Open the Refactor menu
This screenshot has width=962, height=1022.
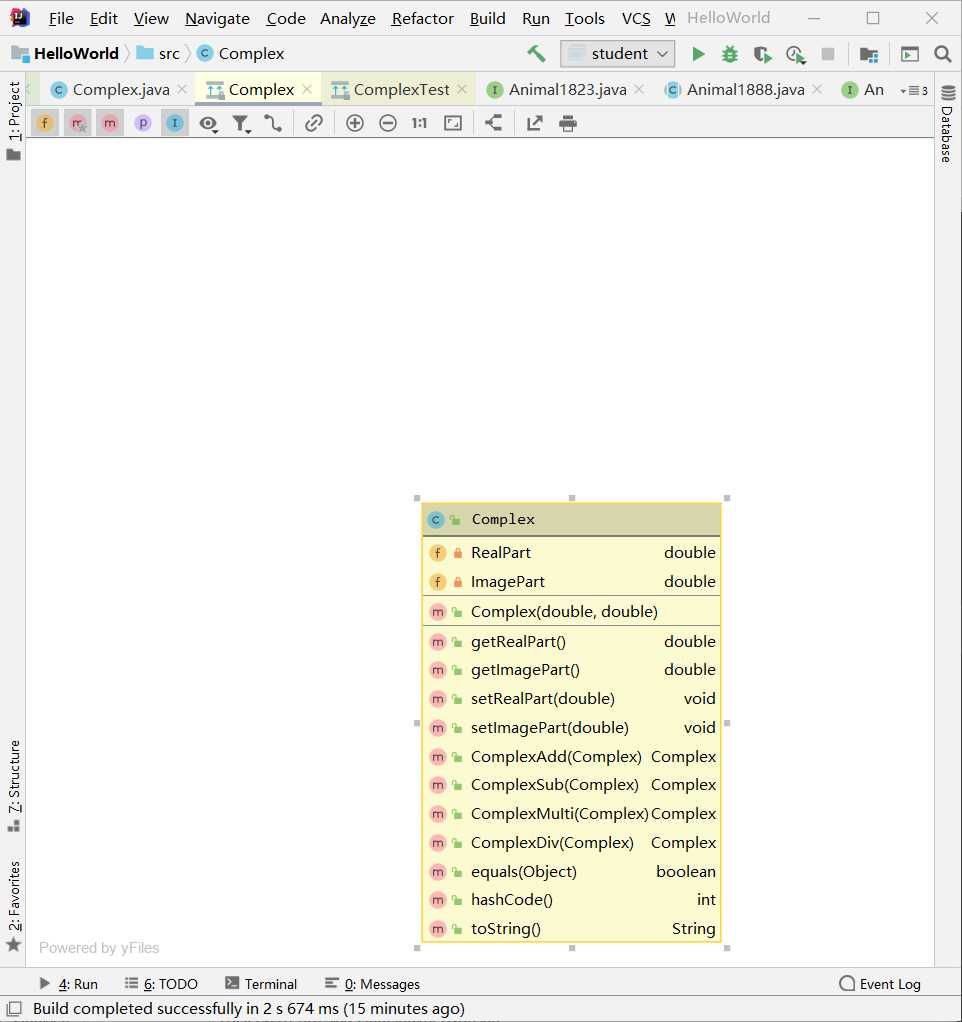coord(422,18)
